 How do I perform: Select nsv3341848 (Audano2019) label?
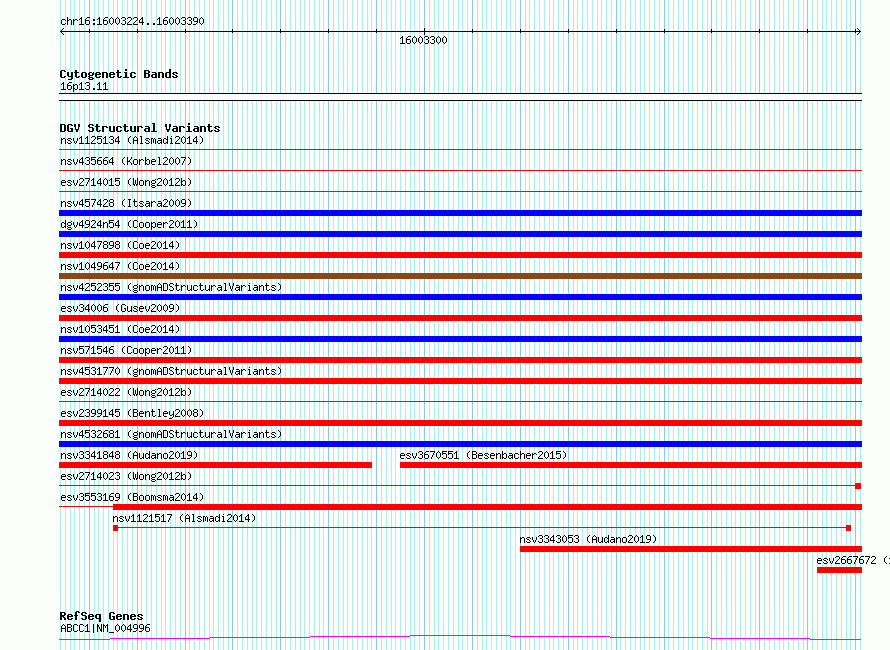(x=129, y=455)
